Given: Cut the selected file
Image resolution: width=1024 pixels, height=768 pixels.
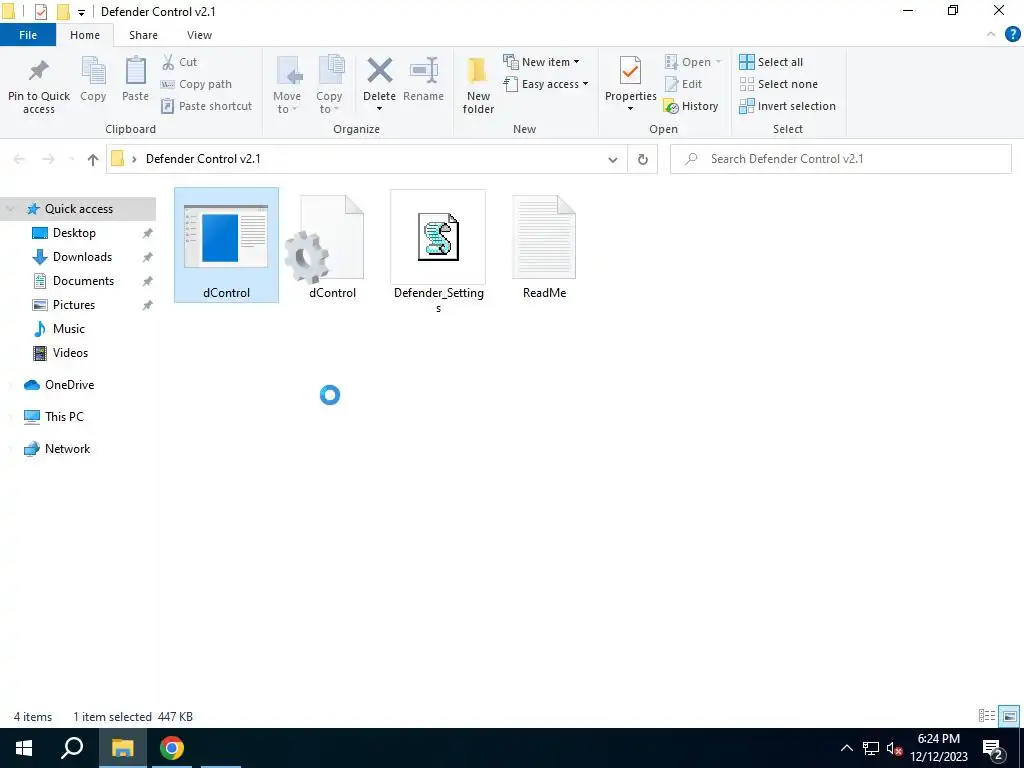Looking at the screenshot, I should [180, 62].
